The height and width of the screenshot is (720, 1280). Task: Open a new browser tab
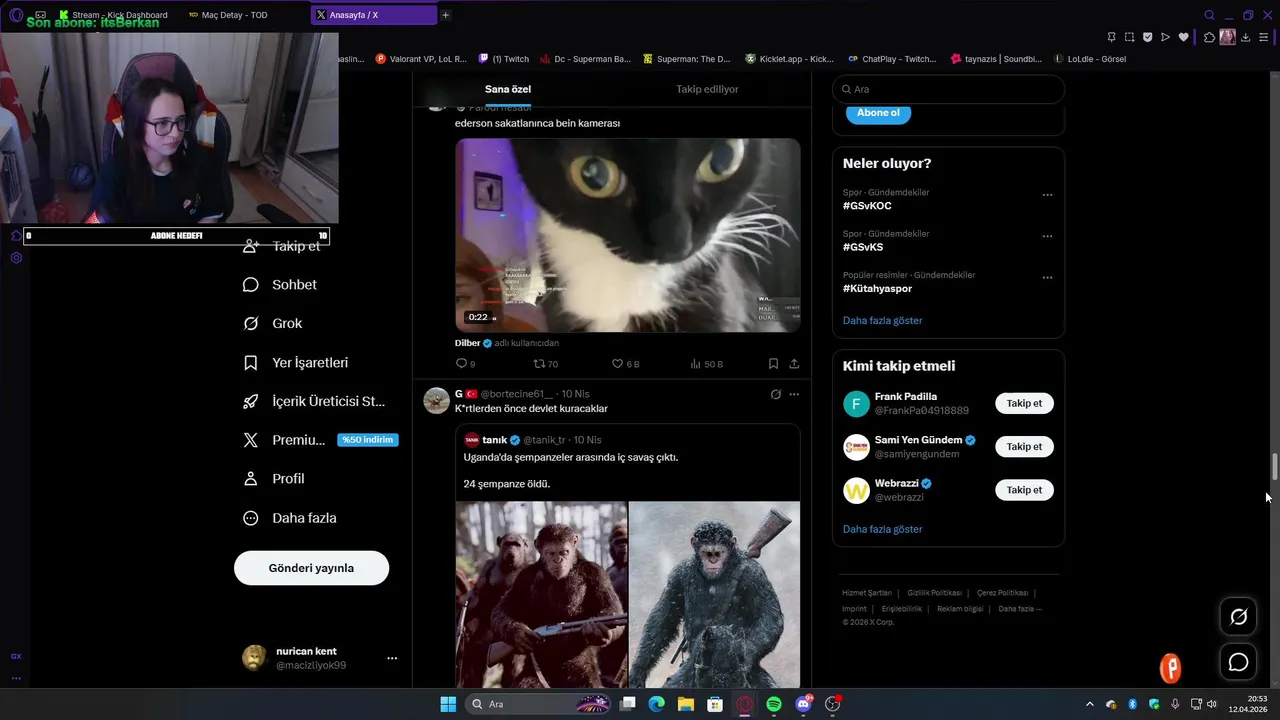point(445,15)
